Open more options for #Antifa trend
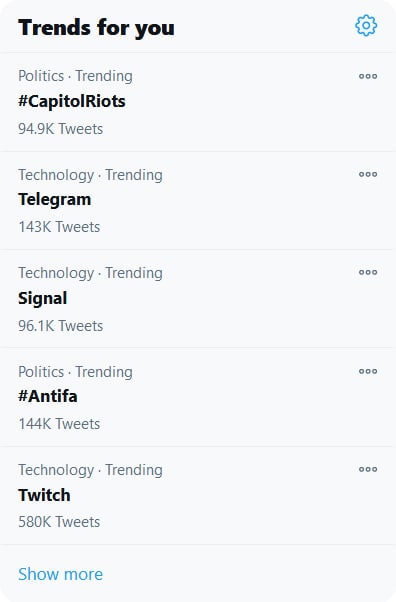Screen dimensions: 396x602 click(368, 371)
